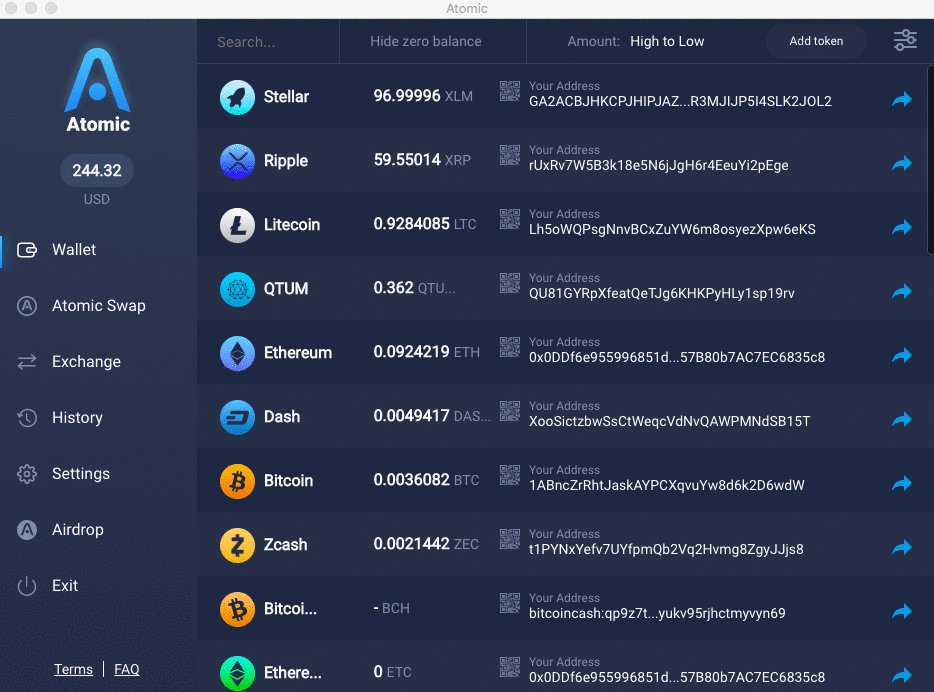This screenshot has height=692, width=934.
Task: Click the Ethereum Classic coin icon
Action: [237, 674]
